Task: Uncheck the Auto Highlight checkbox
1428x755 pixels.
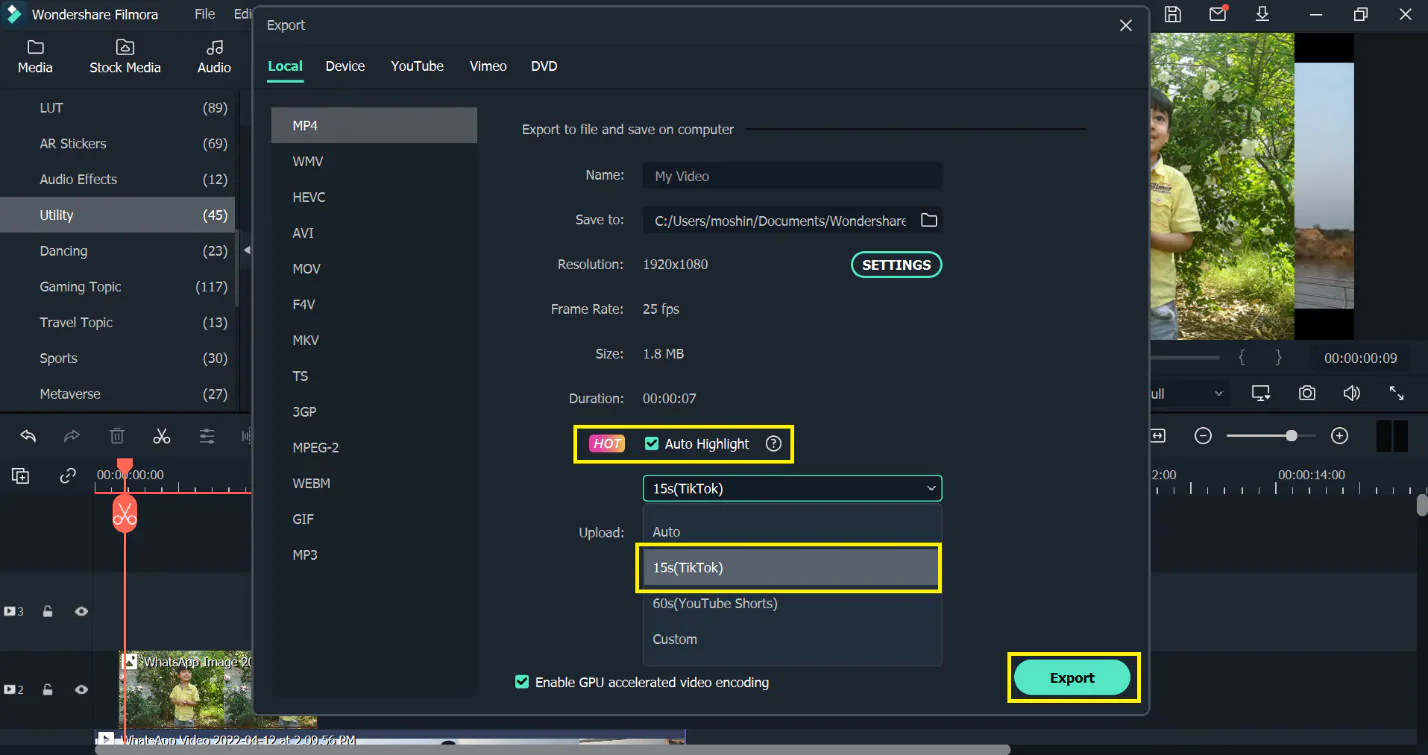Action: [x=652, y=444]
